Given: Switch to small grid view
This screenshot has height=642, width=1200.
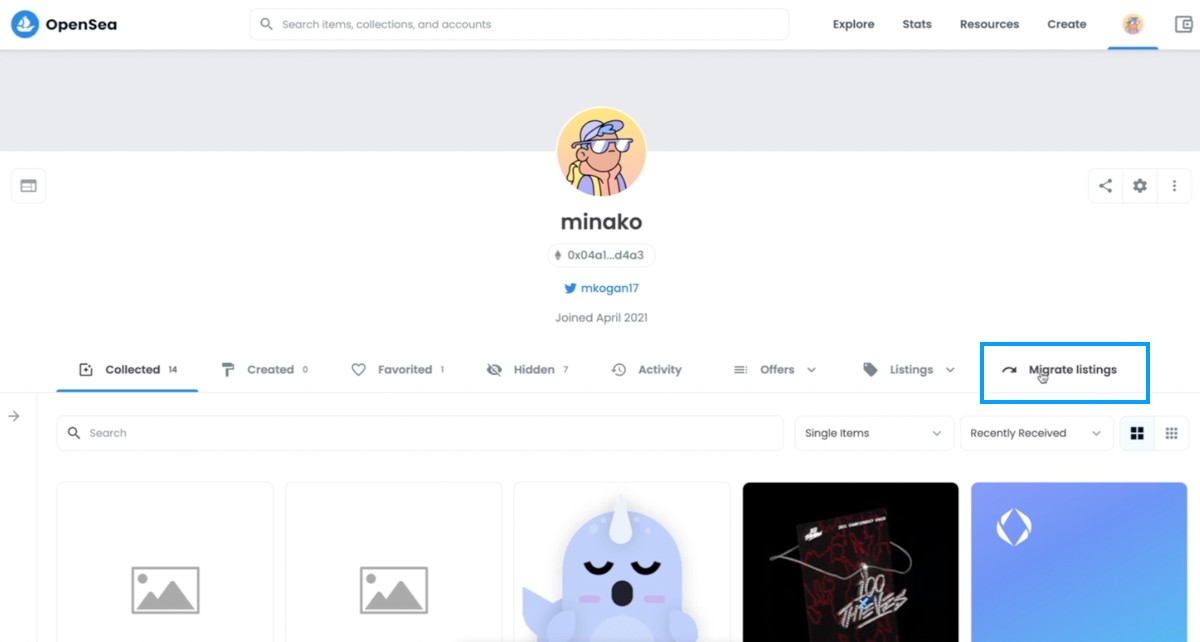Looking at the screenshot, I should click(x=1172, y=433).
